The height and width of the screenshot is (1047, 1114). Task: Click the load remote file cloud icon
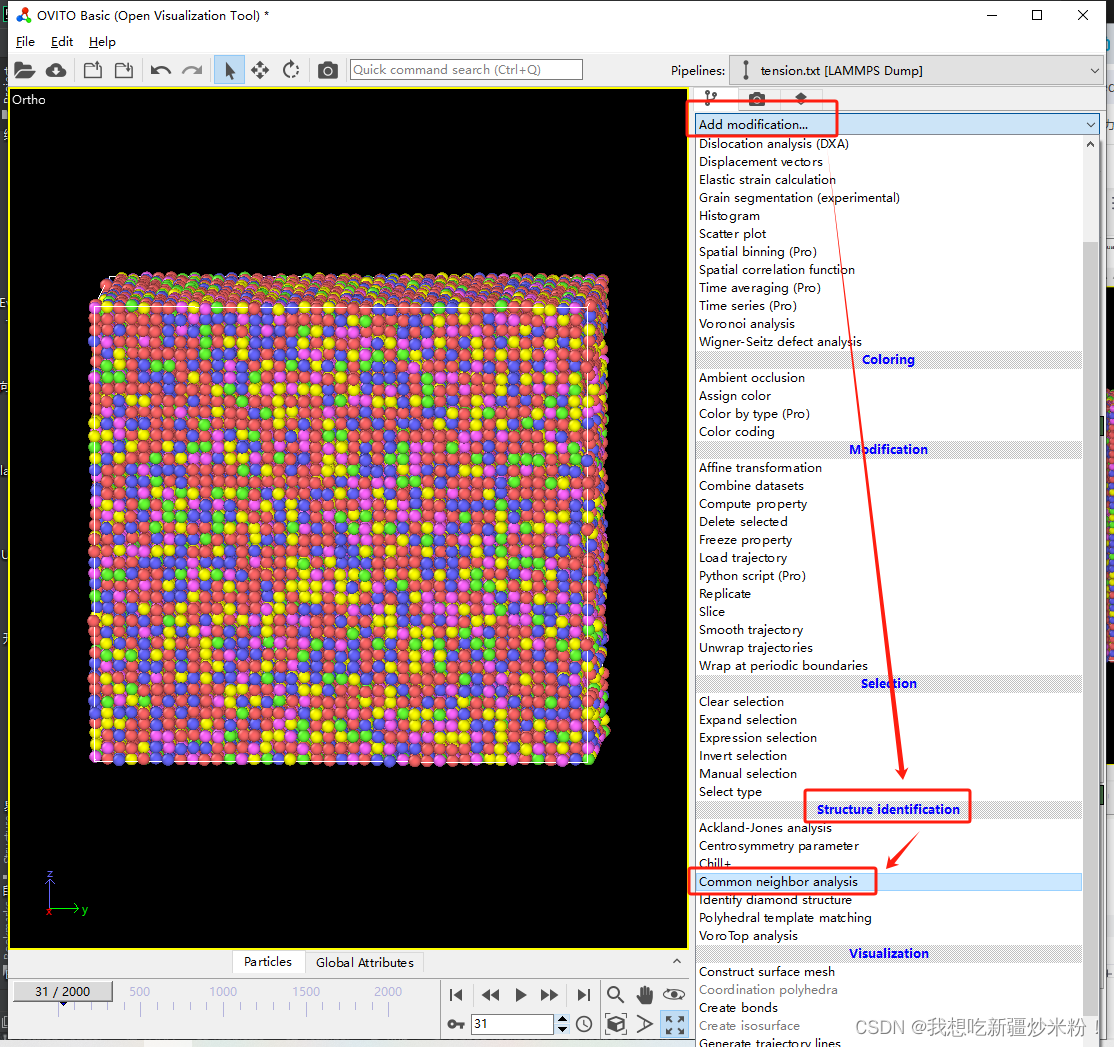tap(56, 70)
